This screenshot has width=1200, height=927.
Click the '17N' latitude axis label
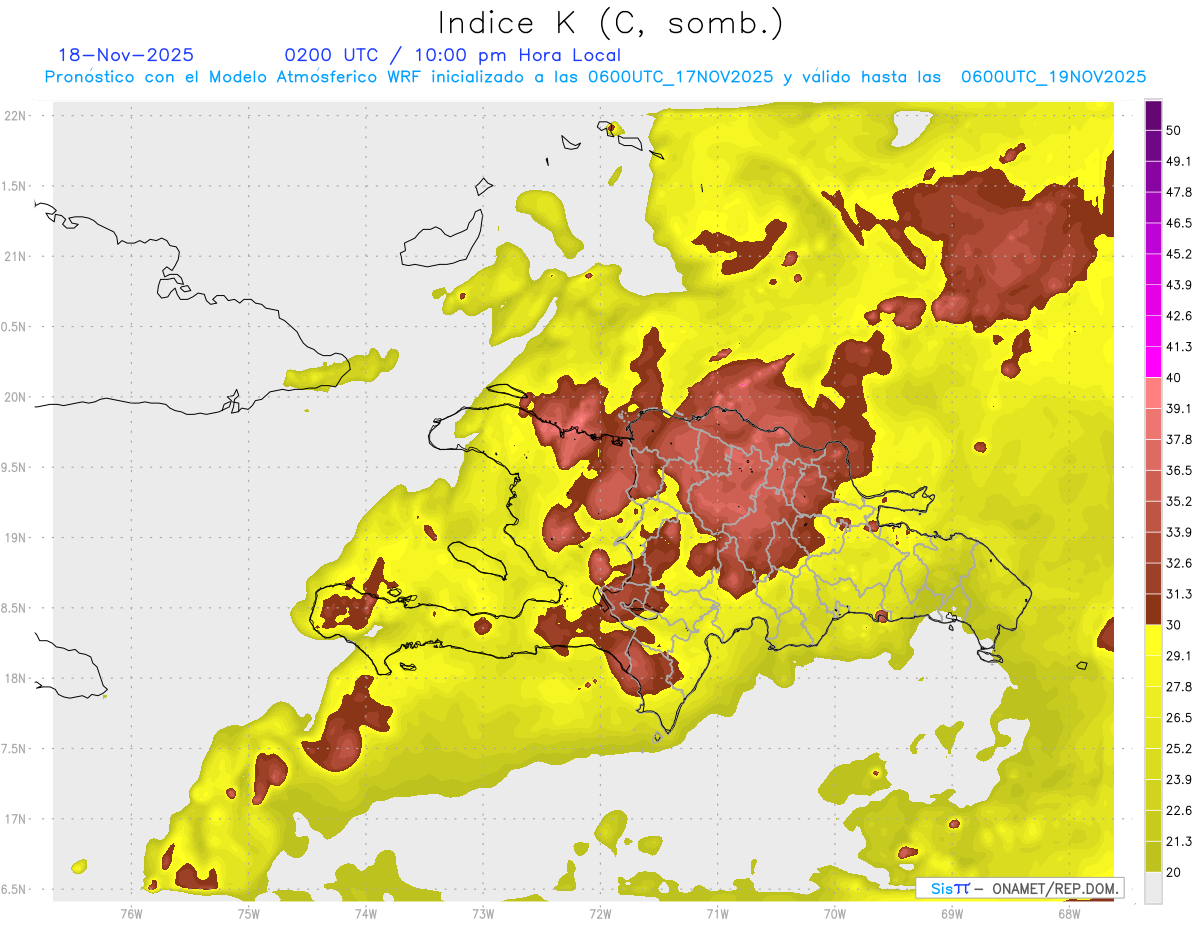[x=17, y=819]
